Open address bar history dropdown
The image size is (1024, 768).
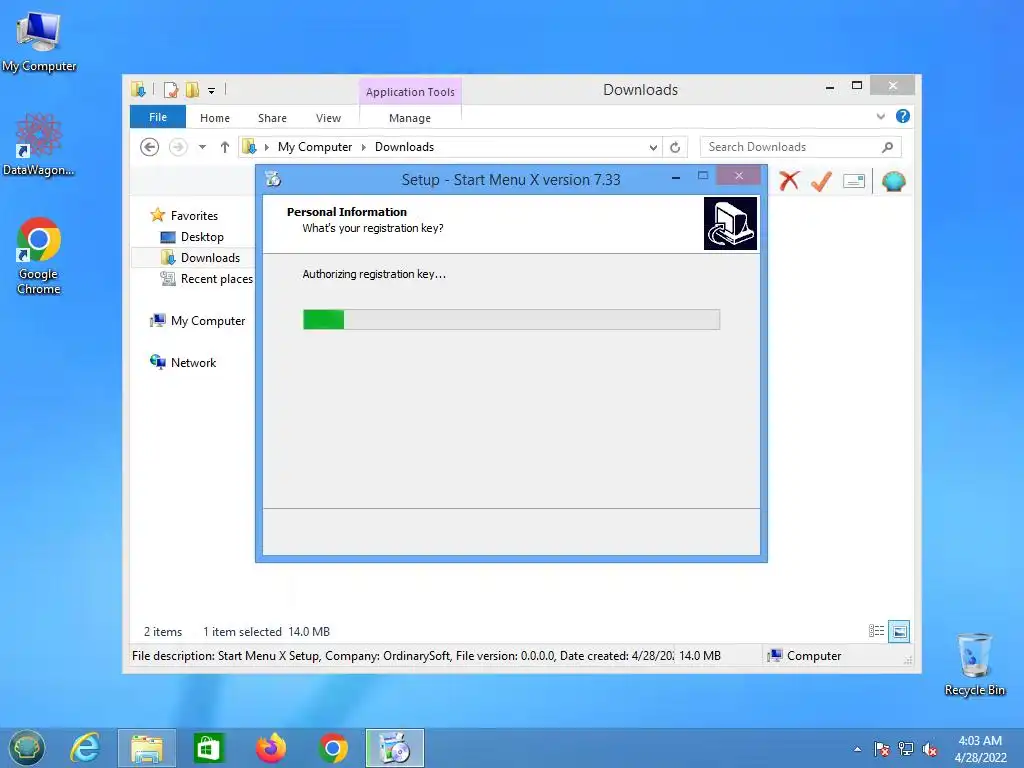pos(653,147)
